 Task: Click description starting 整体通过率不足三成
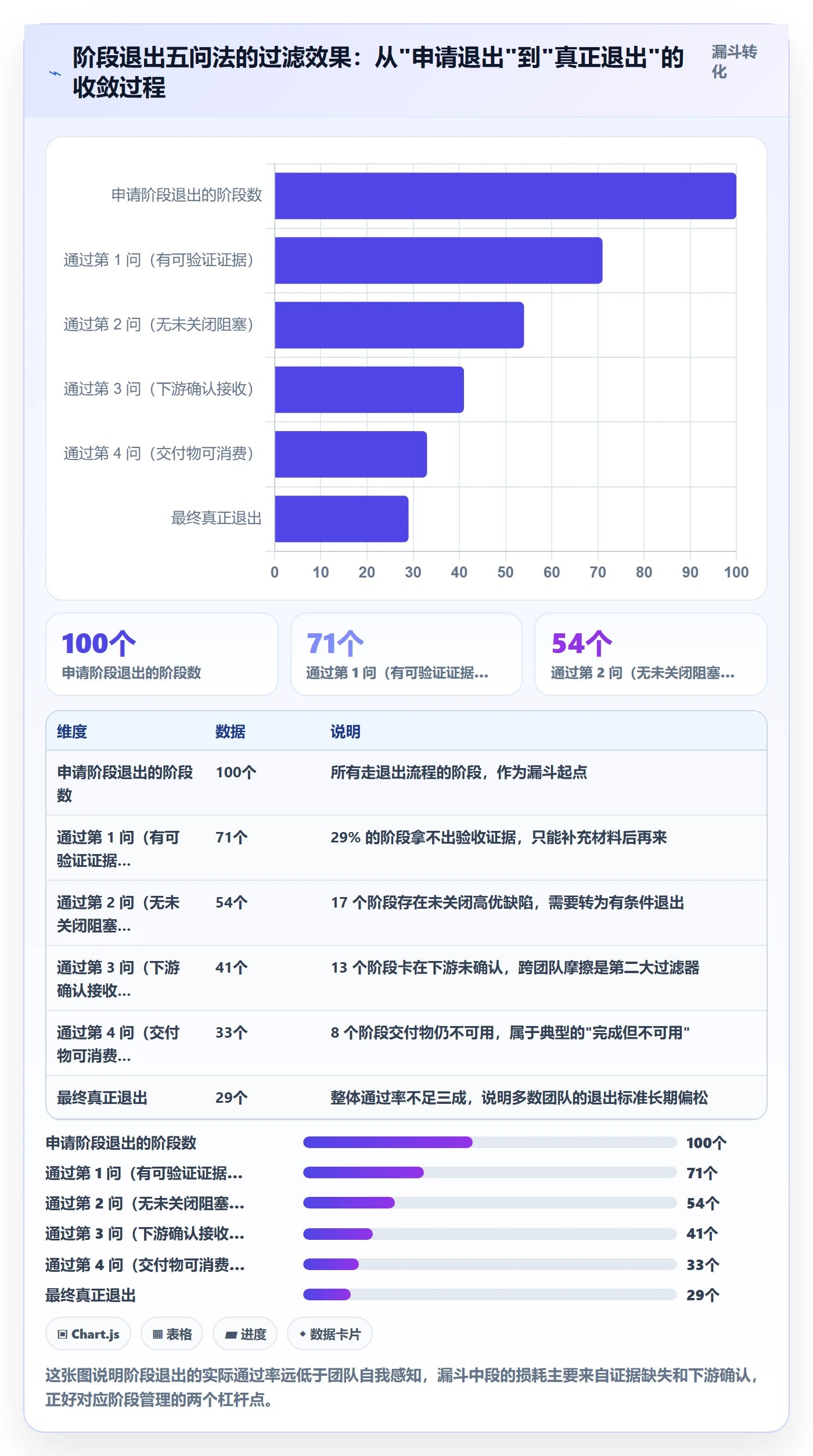click(x=519, y=1098)
